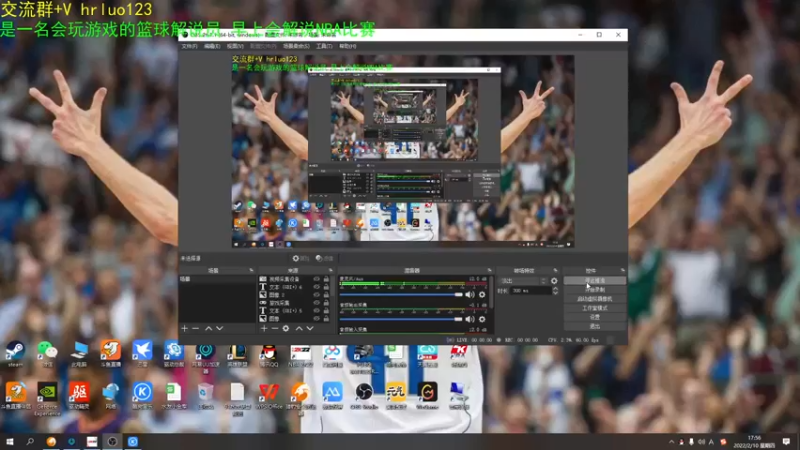
Task: Add a new scene with the plus icon
Action: pos(185,329)
